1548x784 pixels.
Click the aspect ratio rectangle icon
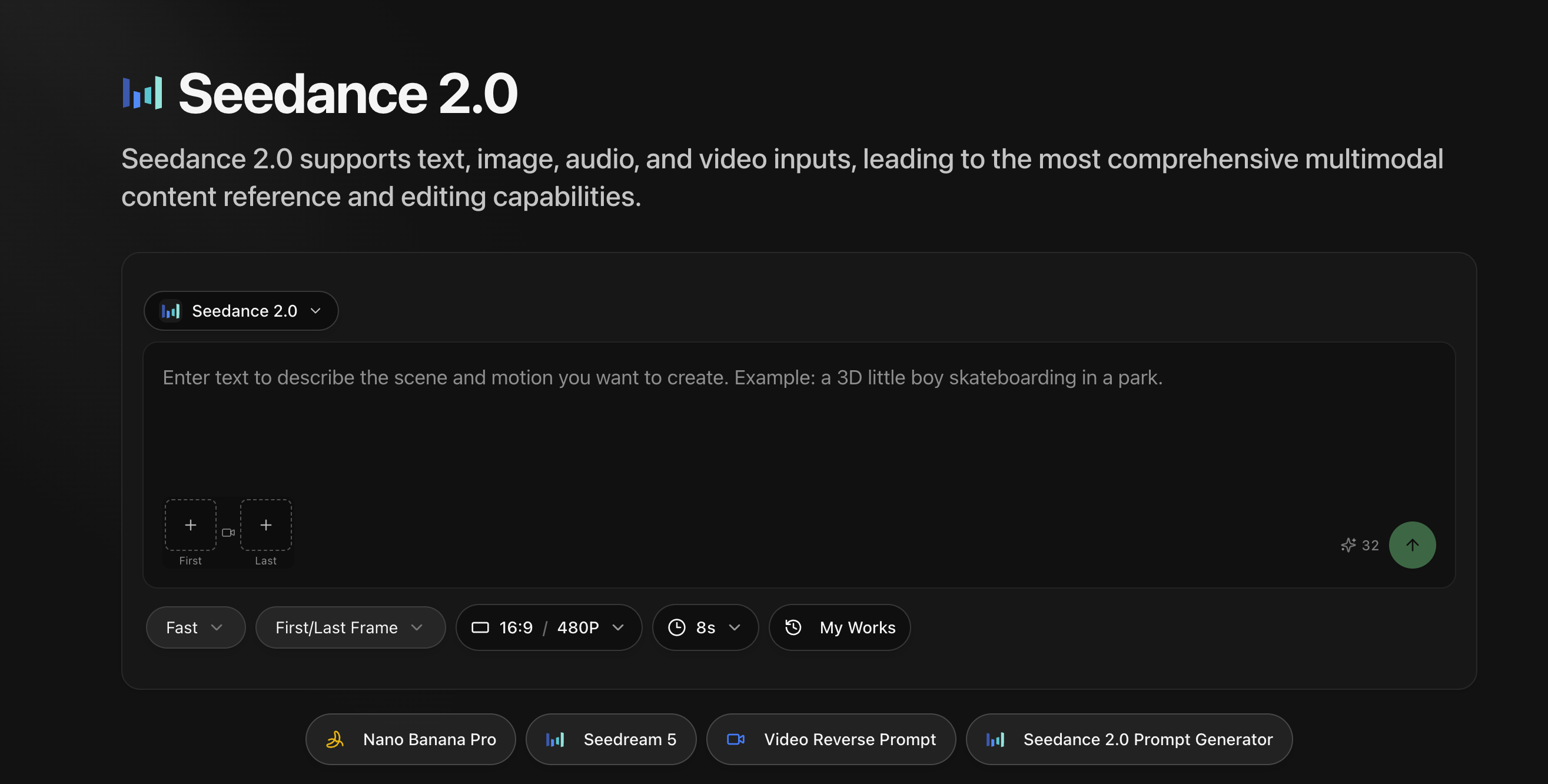pos(480,627)
